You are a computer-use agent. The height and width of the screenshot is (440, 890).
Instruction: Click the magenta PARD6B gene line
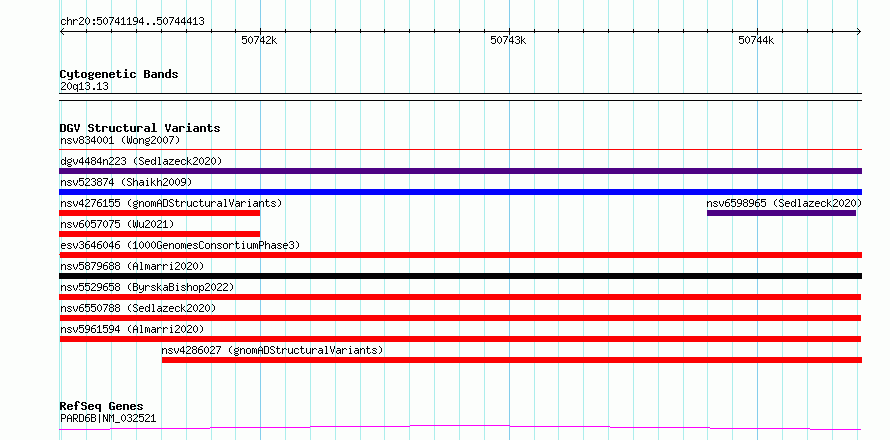pyautogui.click(x=460, y=427)
